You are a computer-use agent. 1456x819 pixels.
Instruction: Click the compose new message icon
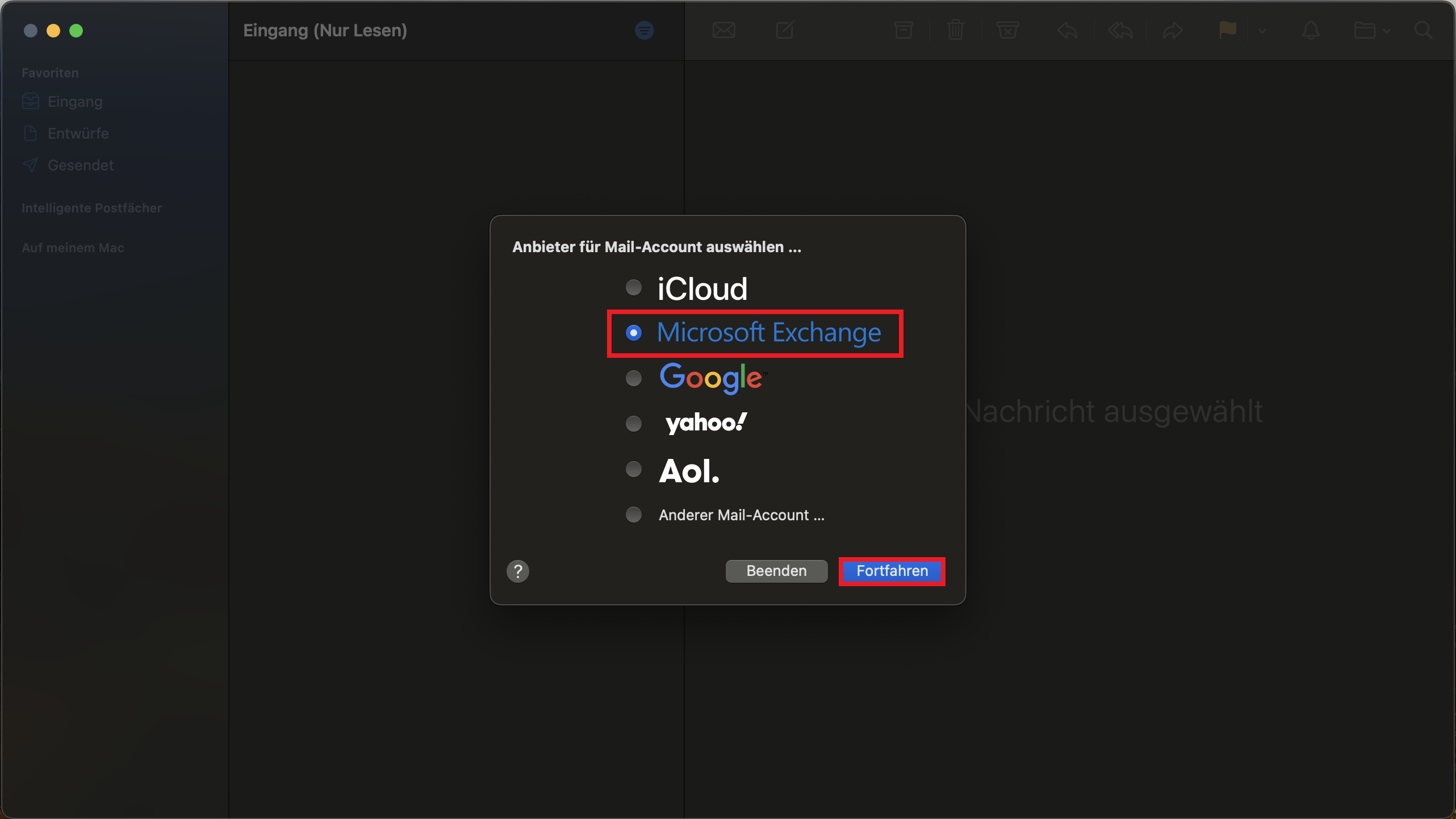pyautogui.click(x=785, y=30)
